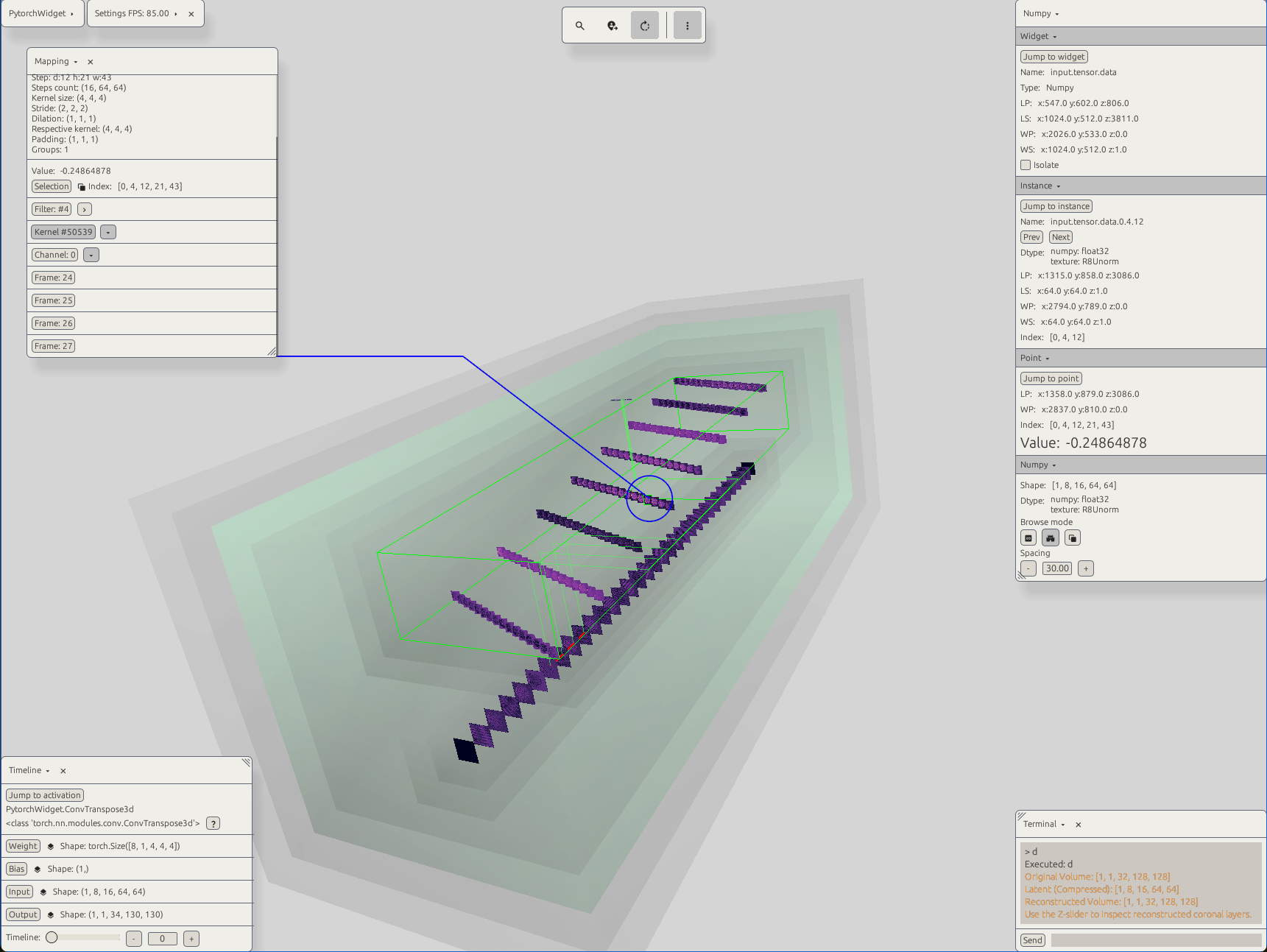Open the PytorchWidget menu
Screen dimensions: 1267x952
41,13
